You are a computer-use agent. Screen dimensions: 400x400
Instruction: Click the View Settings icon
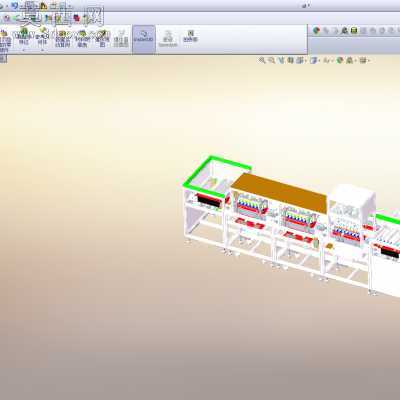click(x=363, y=60)
